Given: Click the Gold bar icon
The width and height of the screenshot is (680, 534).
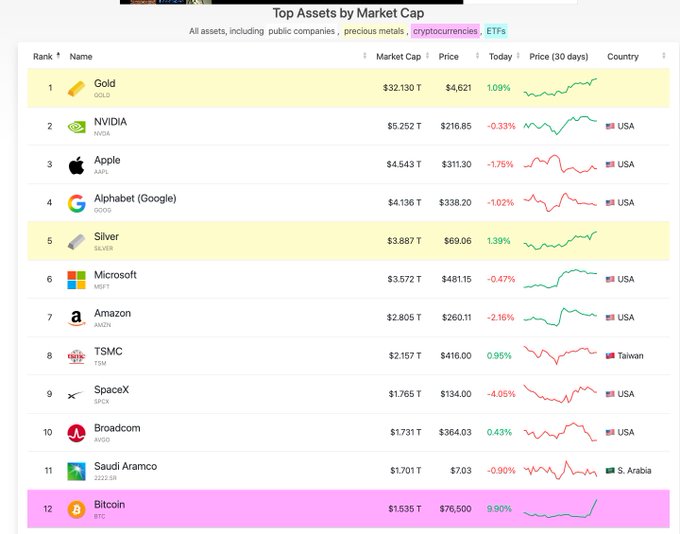Looking at the screenshot, I should click(76, 88).
